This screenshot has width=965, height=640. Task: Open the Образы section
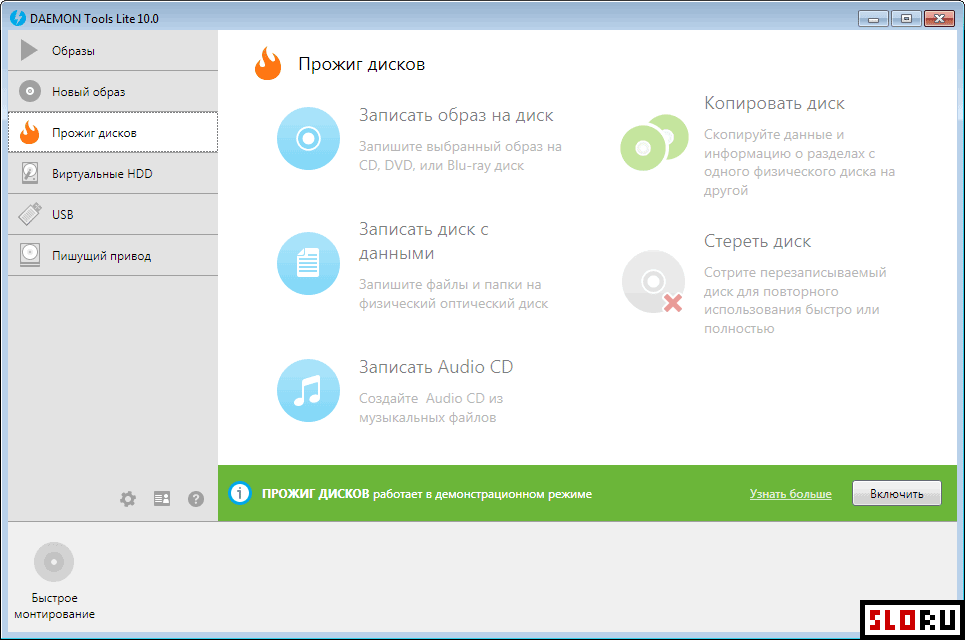tap(113, 50)
